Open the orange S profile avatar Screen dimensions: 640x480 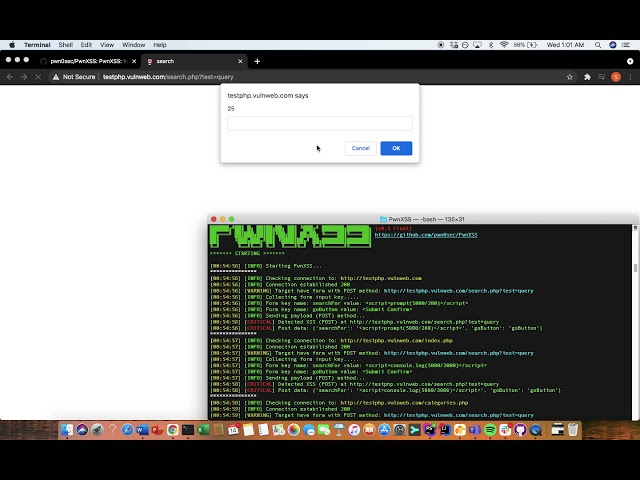point(616,77)
